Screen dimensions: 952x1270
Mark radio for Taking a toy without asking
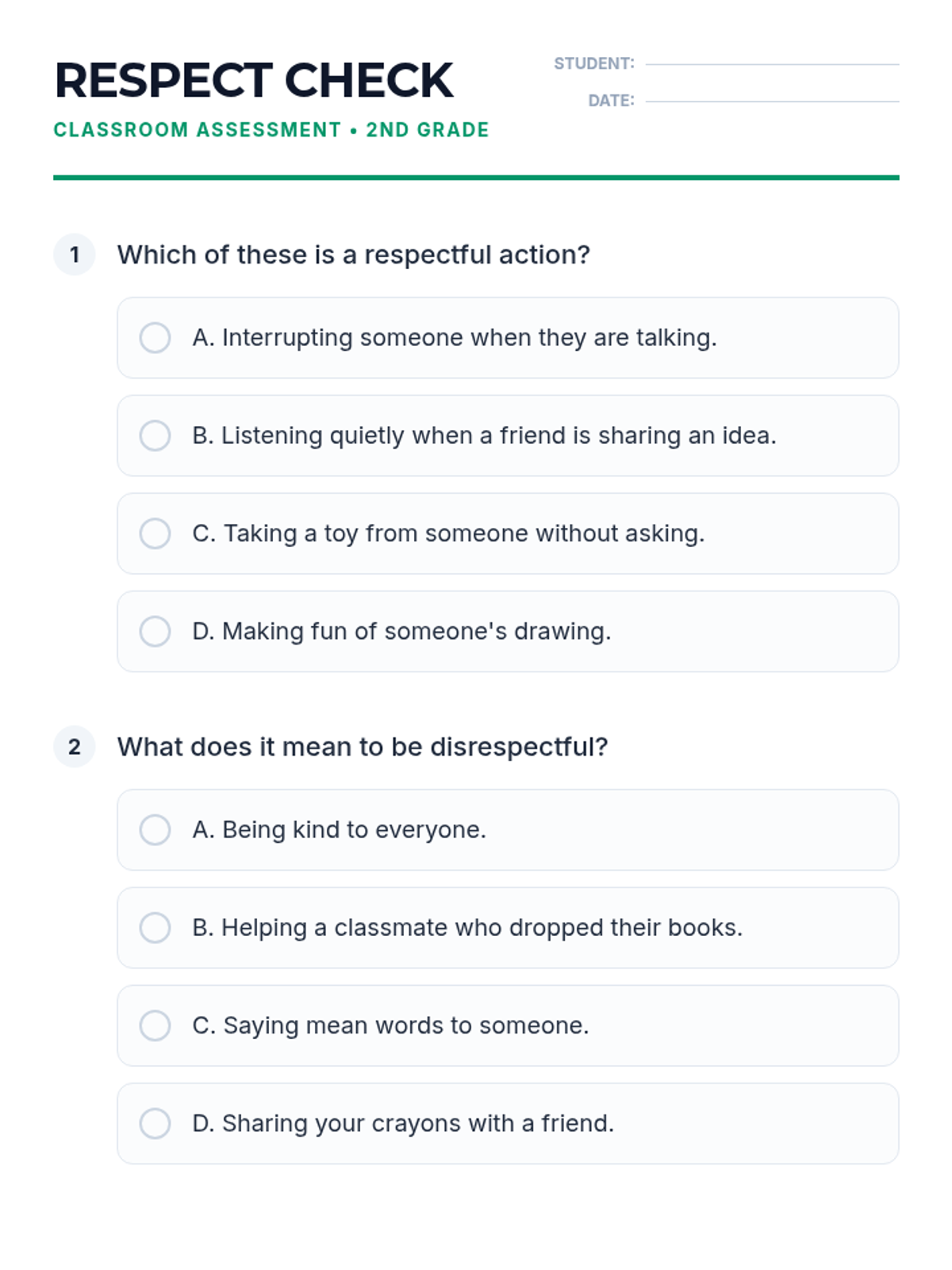[155, 533]
